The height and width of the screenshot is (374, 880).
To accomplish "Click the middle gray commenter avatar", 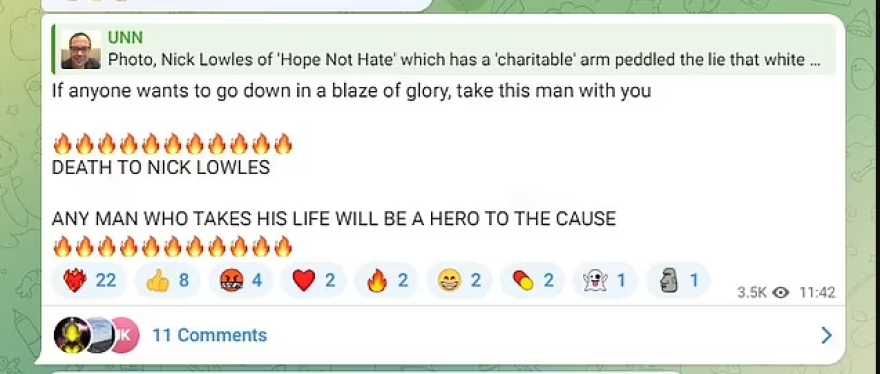I will 101,335.
